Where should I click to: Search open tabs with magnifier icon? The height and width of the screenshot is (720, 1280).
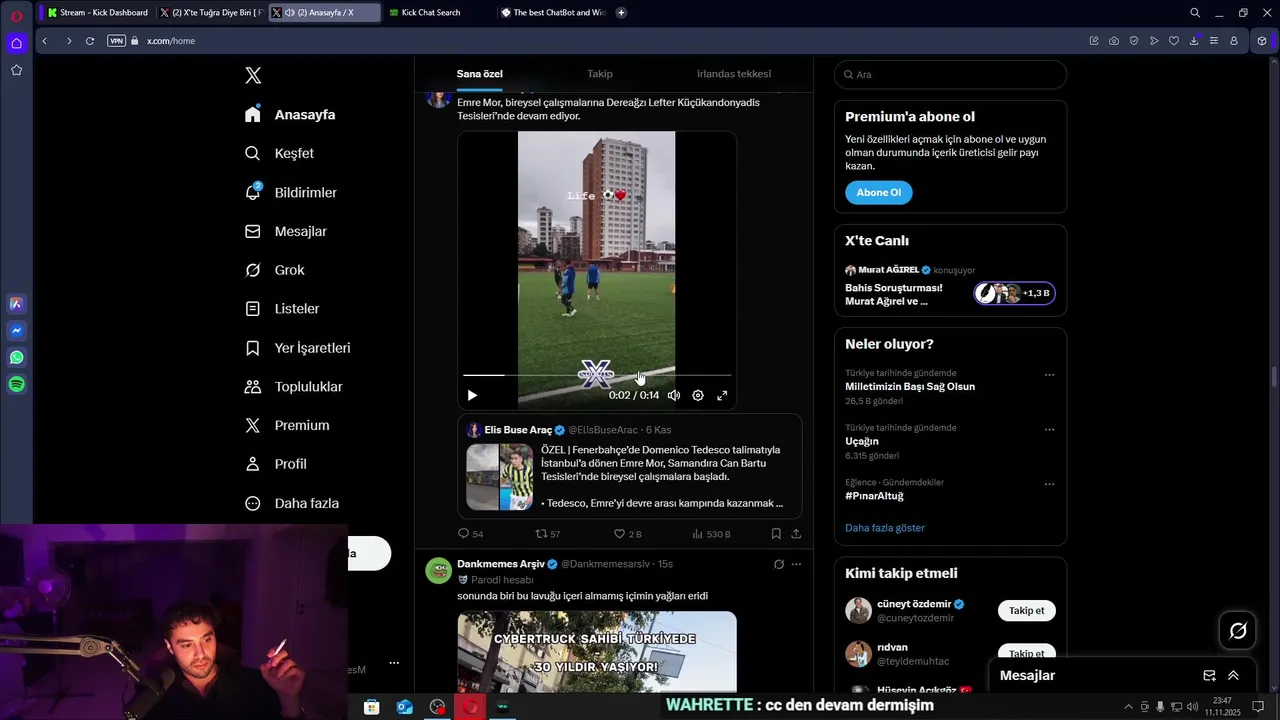1194,13
